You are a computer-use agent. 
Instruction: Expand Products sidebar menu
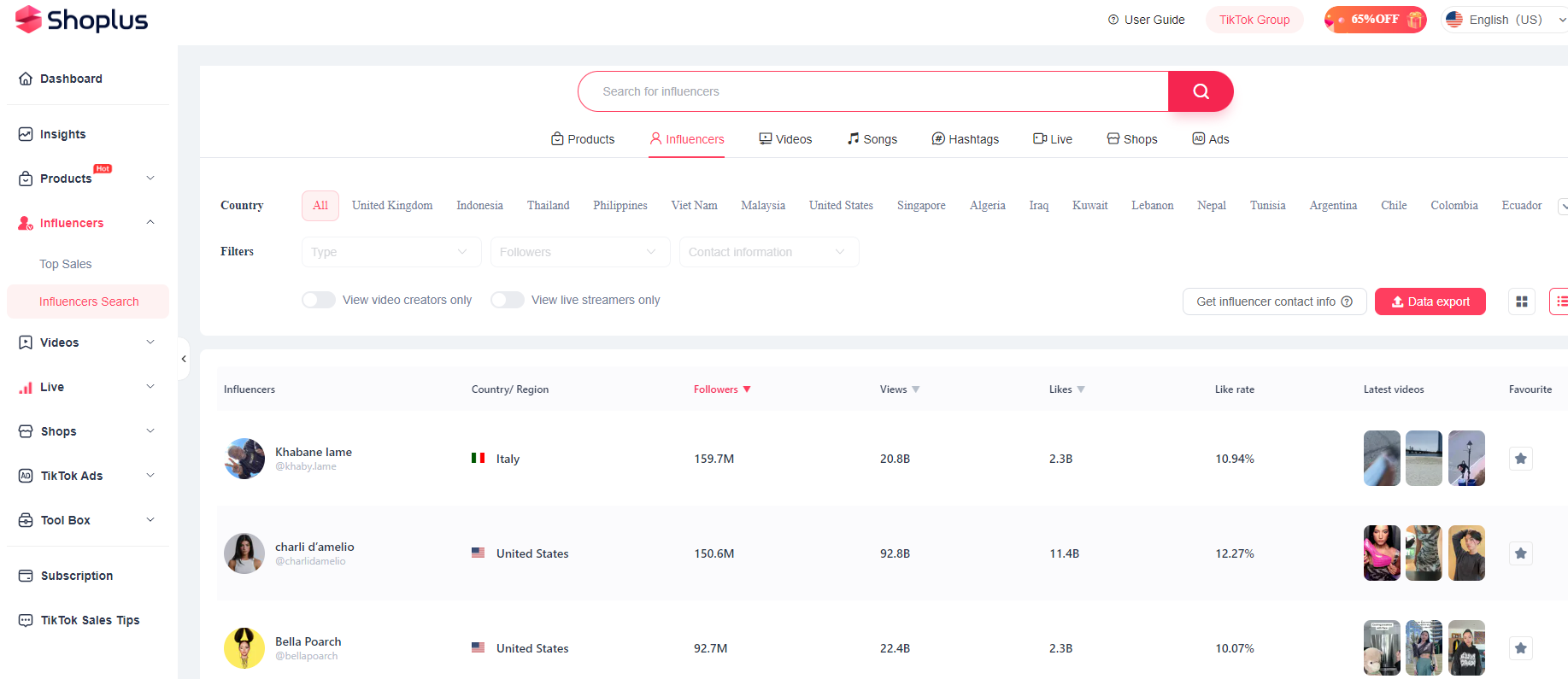point(150,178)
